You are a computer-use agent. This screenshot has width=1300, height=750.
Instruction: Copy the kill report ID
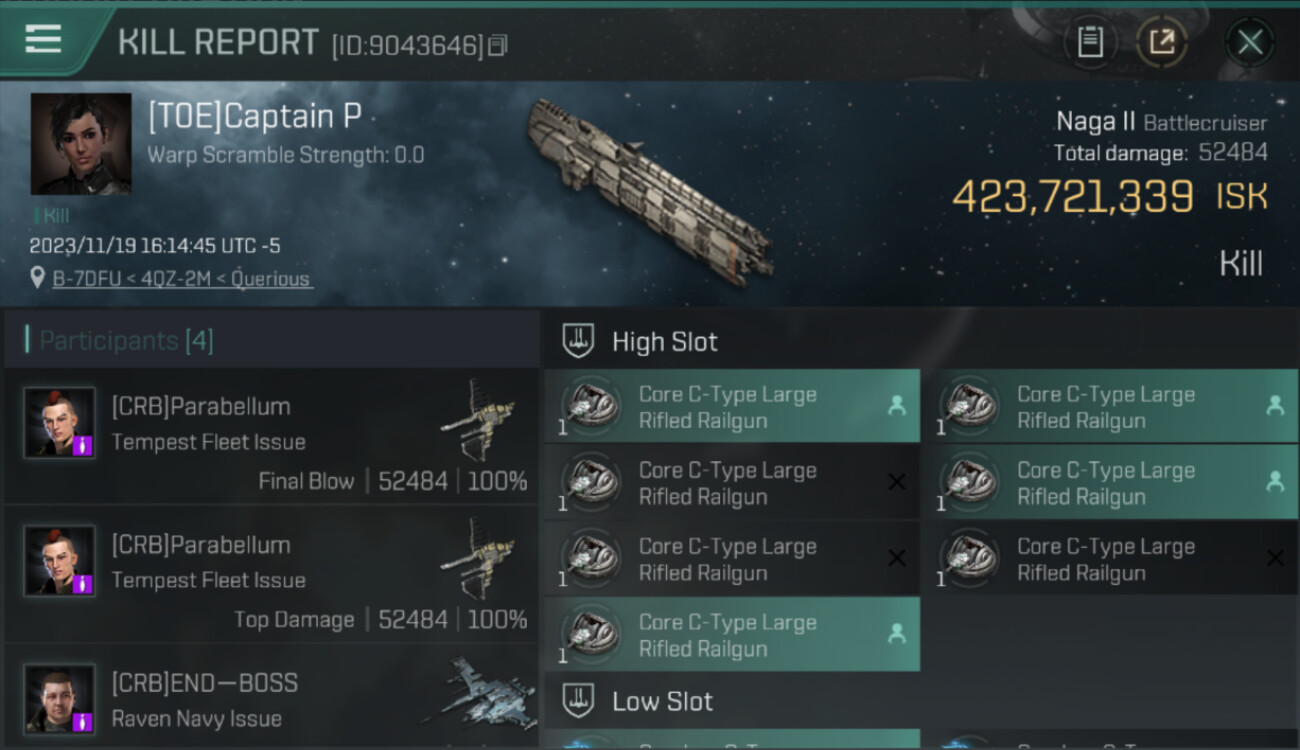coord(498,45)
